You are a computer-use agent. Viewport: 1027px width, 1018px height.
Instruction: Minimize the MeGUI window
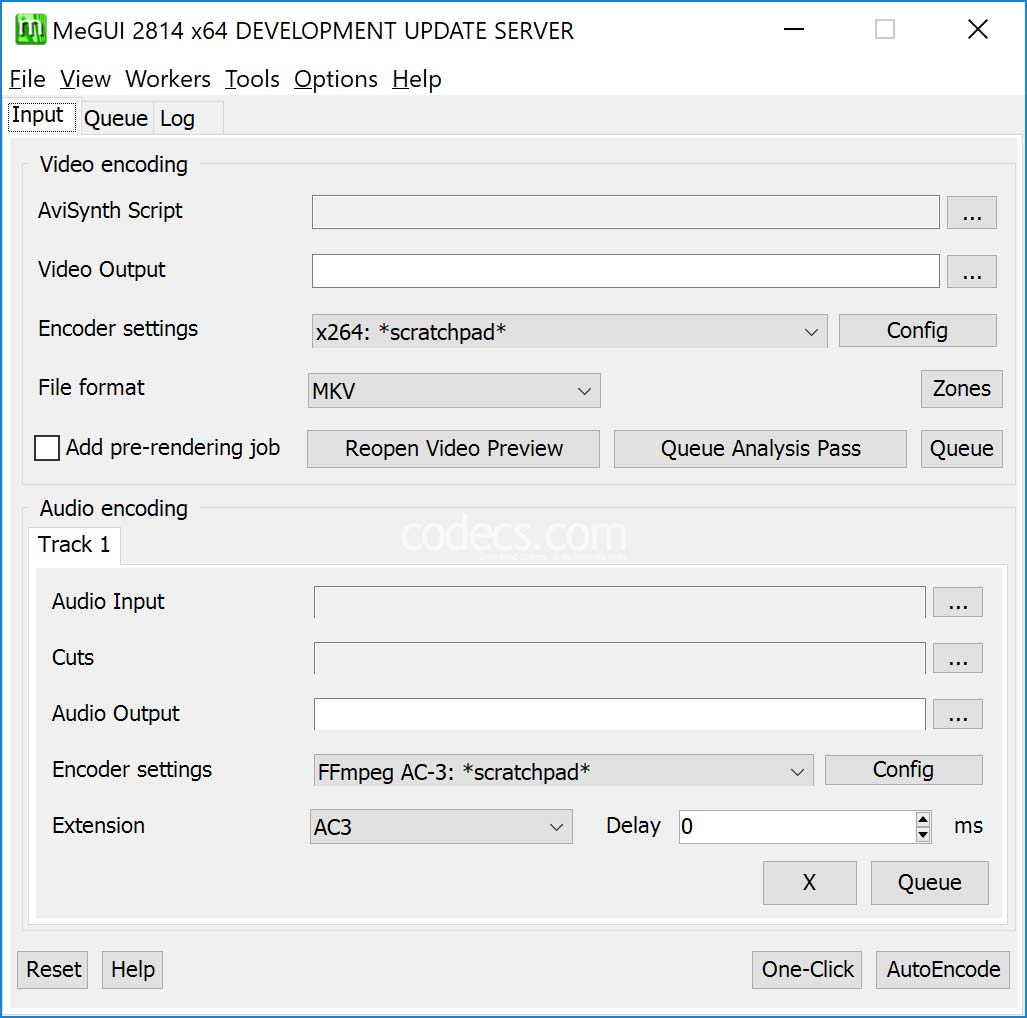click(x=794, y=29)
